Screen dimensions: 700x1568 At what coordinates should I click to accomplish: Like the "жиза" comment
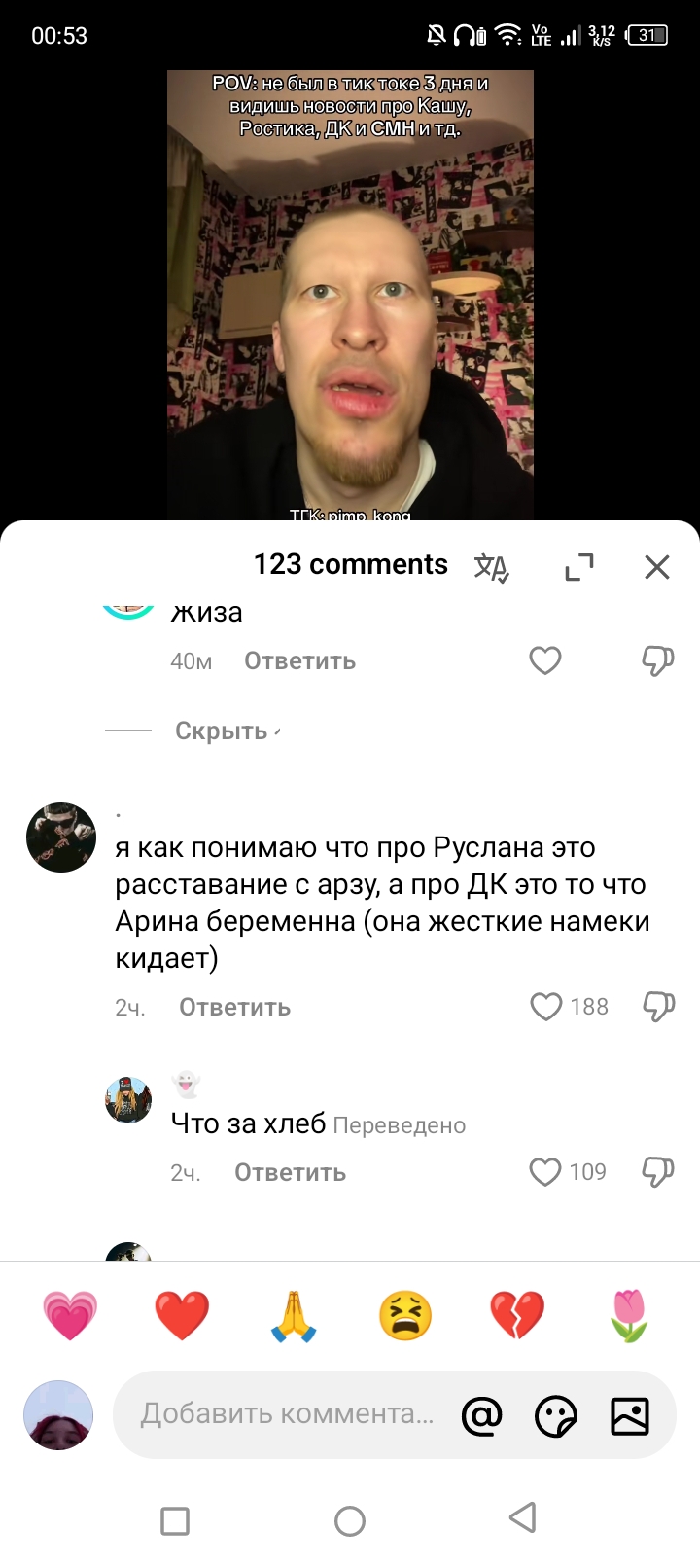click(545, 661)
